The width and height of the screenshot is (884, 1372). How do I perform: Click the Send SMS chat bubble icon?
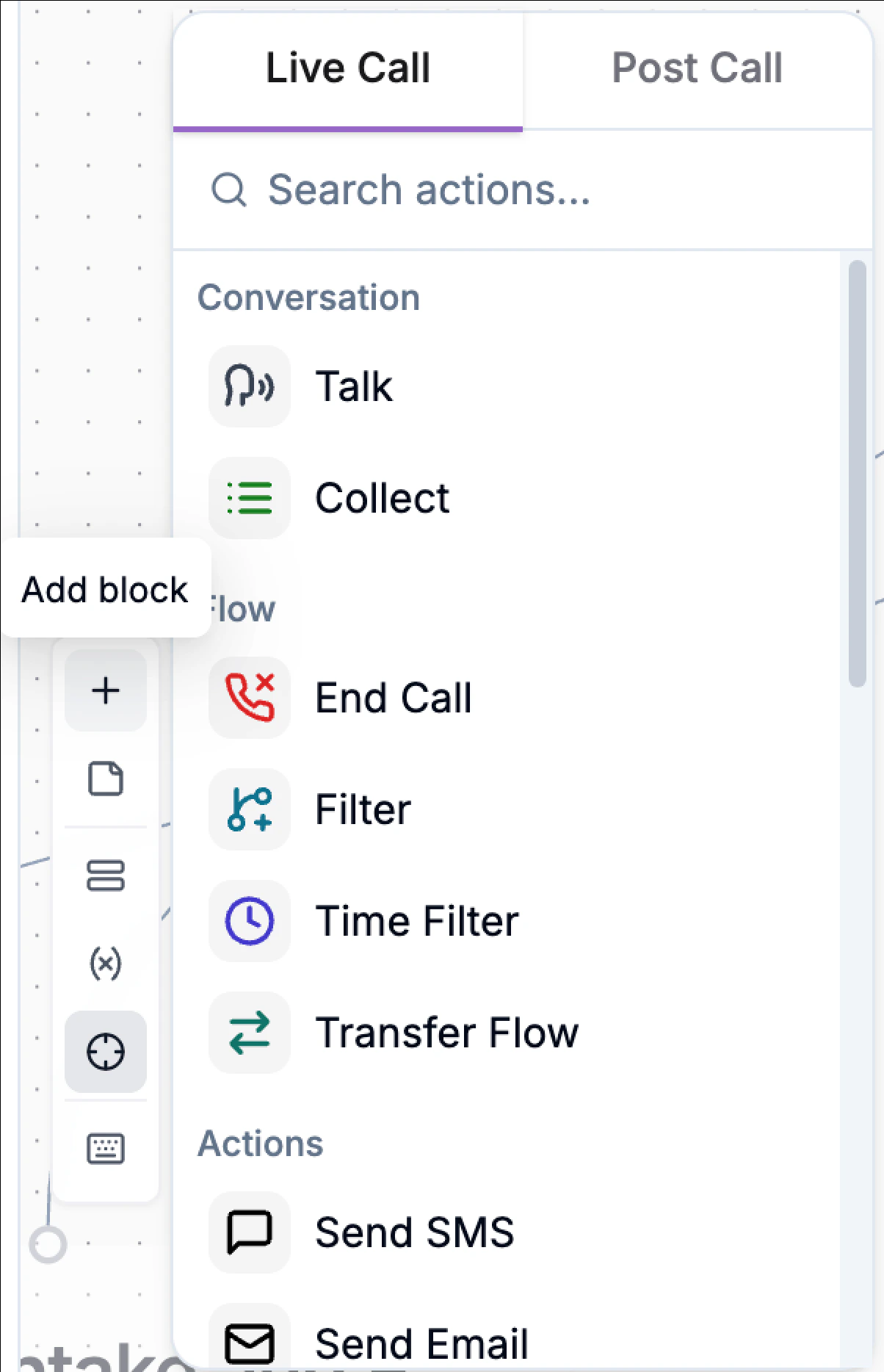pos(249,1232)
